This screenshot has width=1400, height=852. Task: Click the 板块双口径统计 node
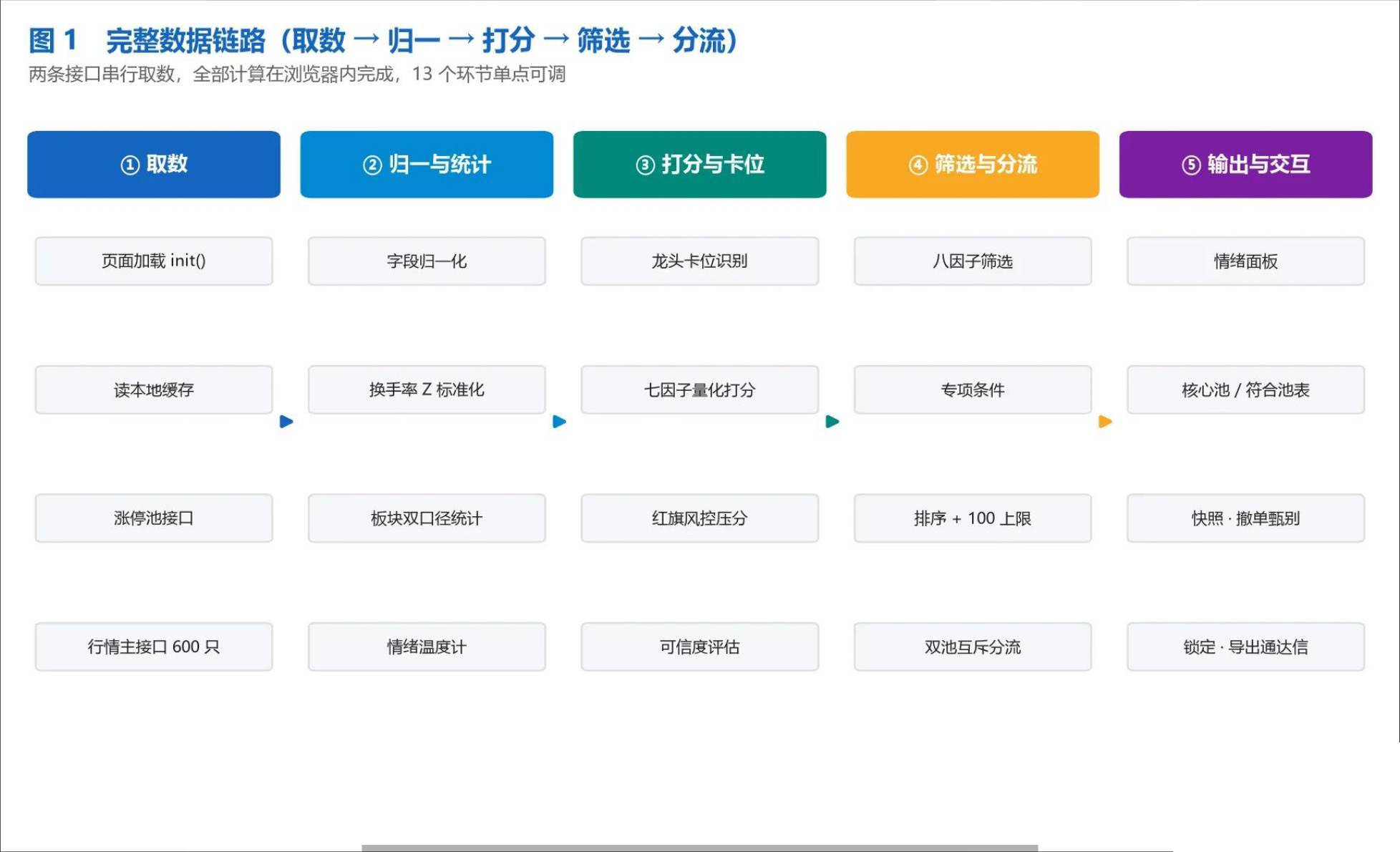tap(427, 518)
